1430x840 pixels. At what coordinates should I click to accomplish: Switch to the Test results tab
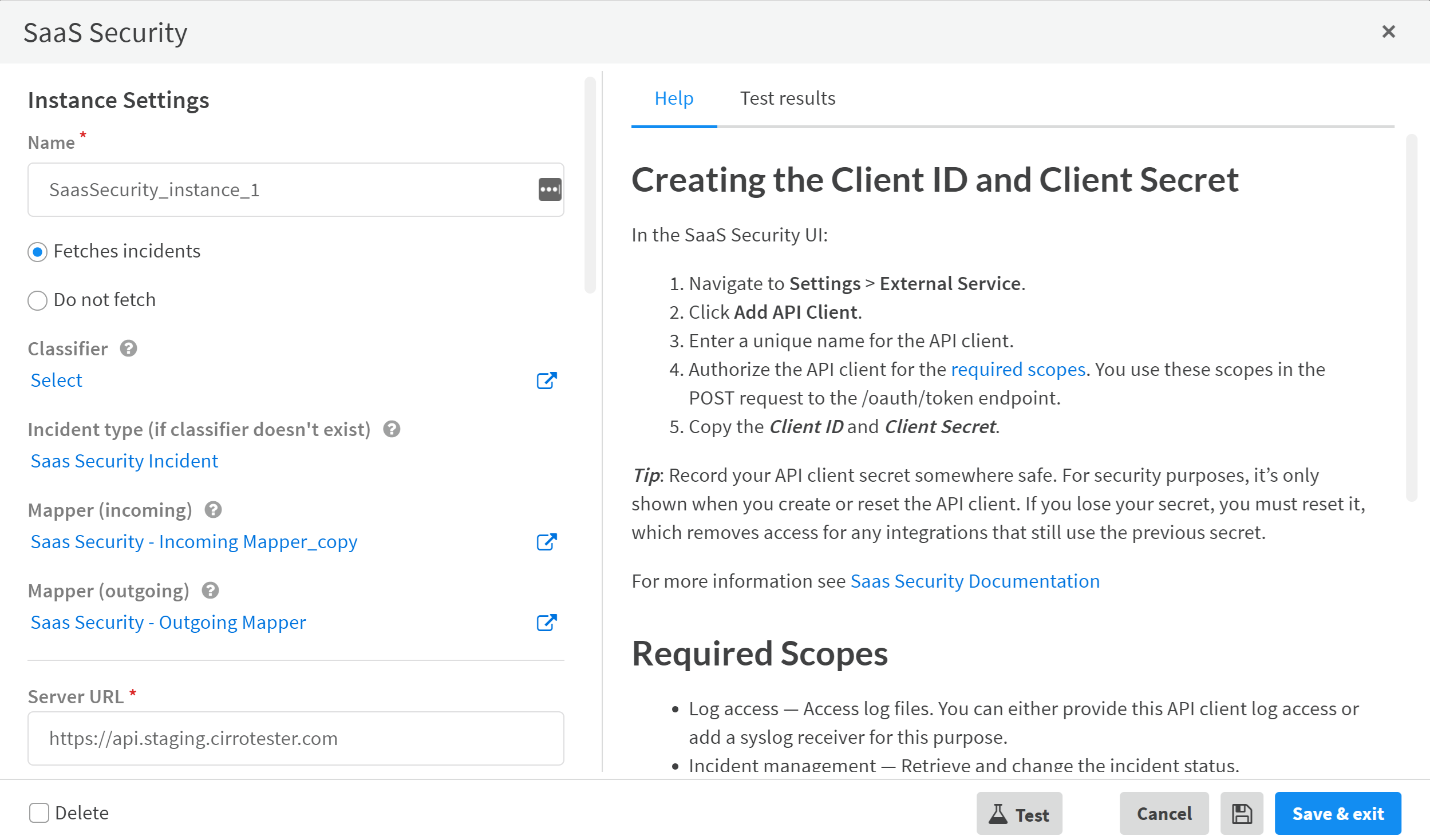(787, 98)
